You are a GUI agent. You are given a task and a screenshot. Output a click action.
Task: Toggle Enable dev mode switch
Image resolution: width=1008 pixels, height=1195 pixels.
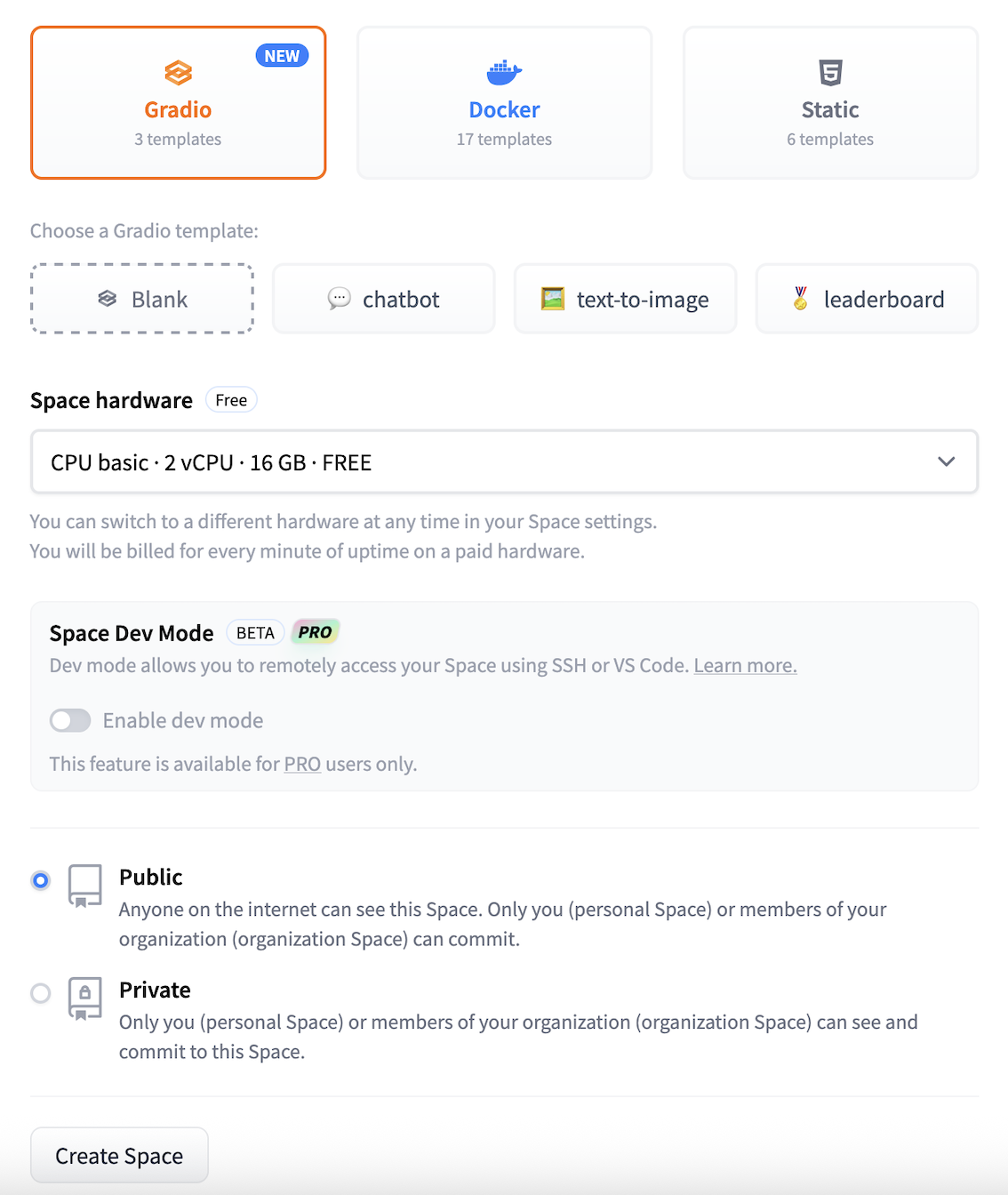(70, 720)
